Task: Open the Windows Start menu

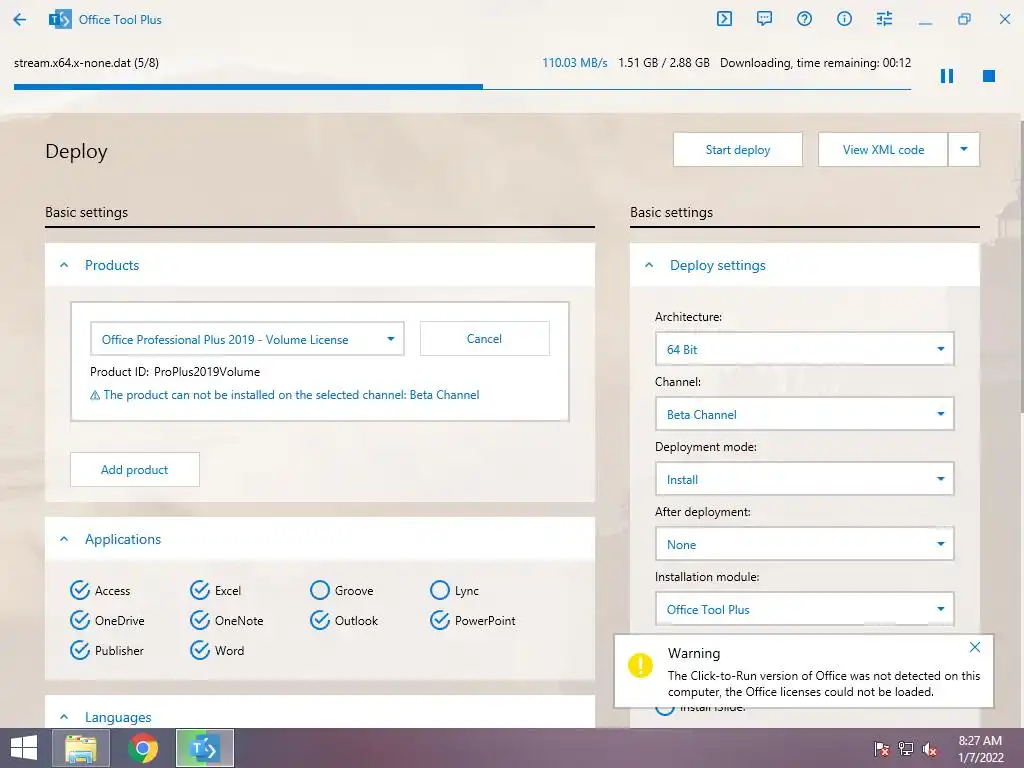Action: click(24, 748)
